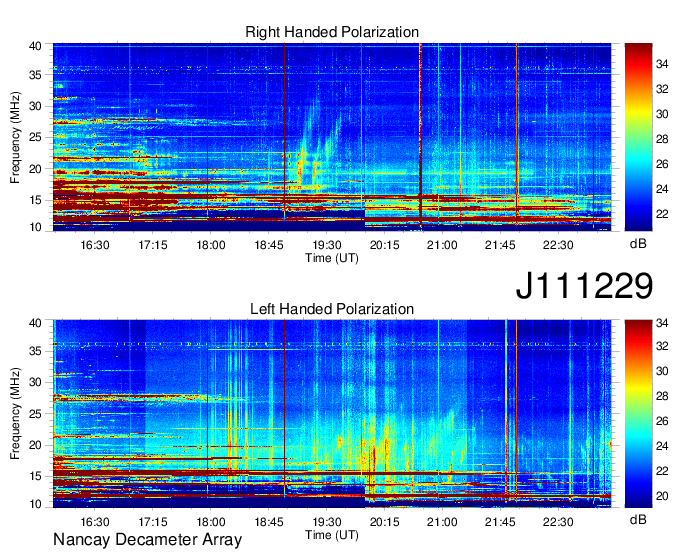Click the 20:15 time tick under the Left Handed plot

384,522
